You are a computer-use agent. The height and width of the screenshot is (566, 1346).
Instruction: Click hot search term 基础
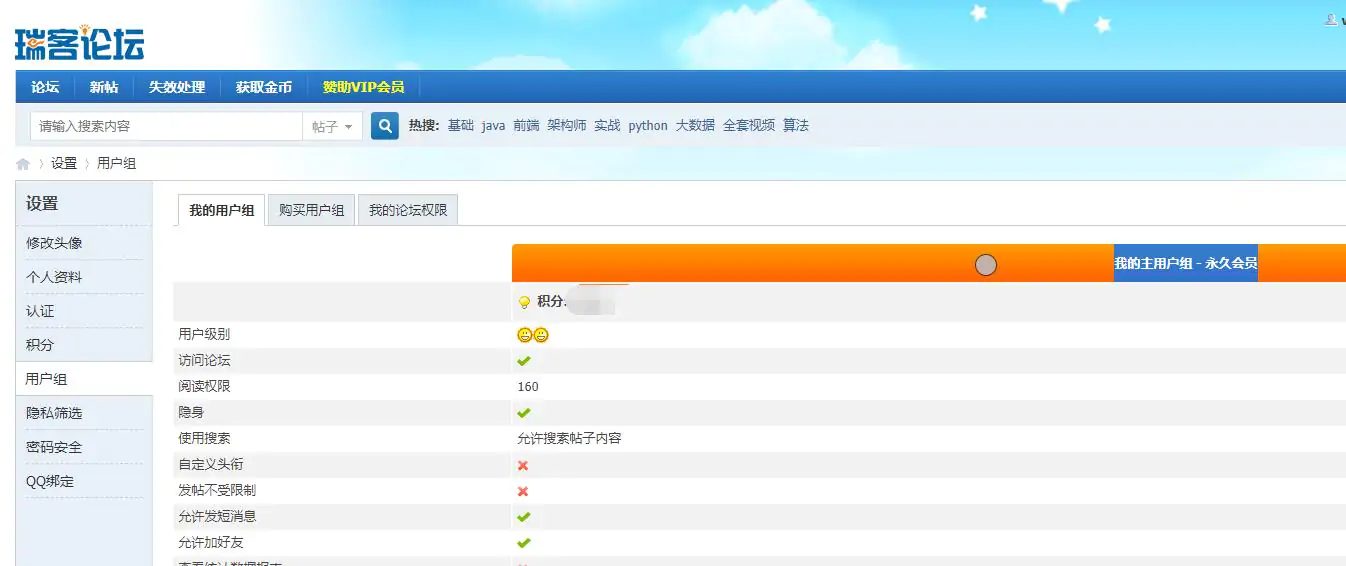(x=461, y=125)
